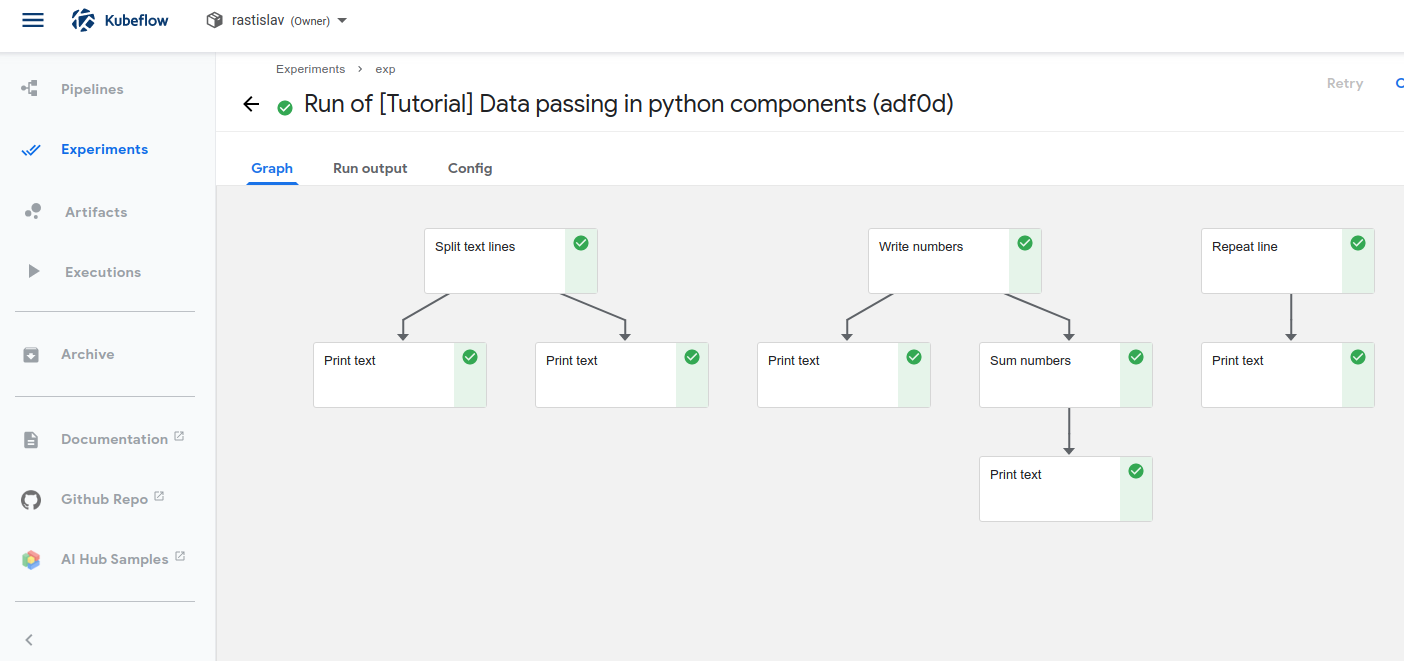Open the Documentation link
The image size is (1404, 661).
[x=114, y=439]
